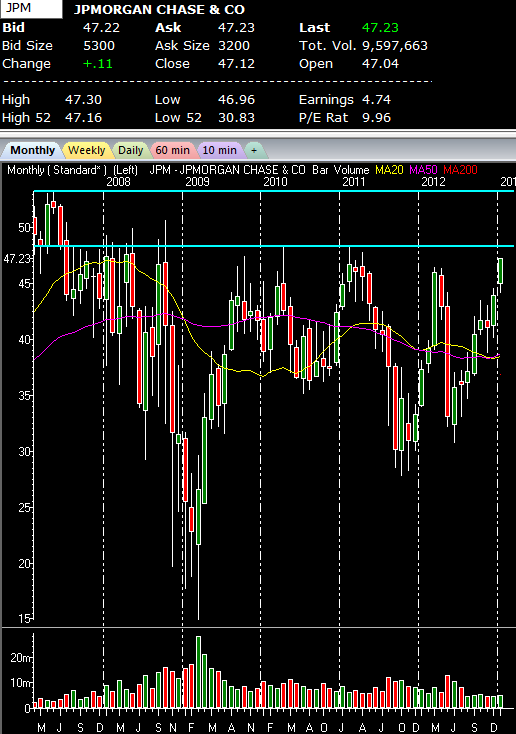The height and width of the screenshot is (734, 516).
Task: Click the Earnings value 4.74
Action: (x=376, y=100)
